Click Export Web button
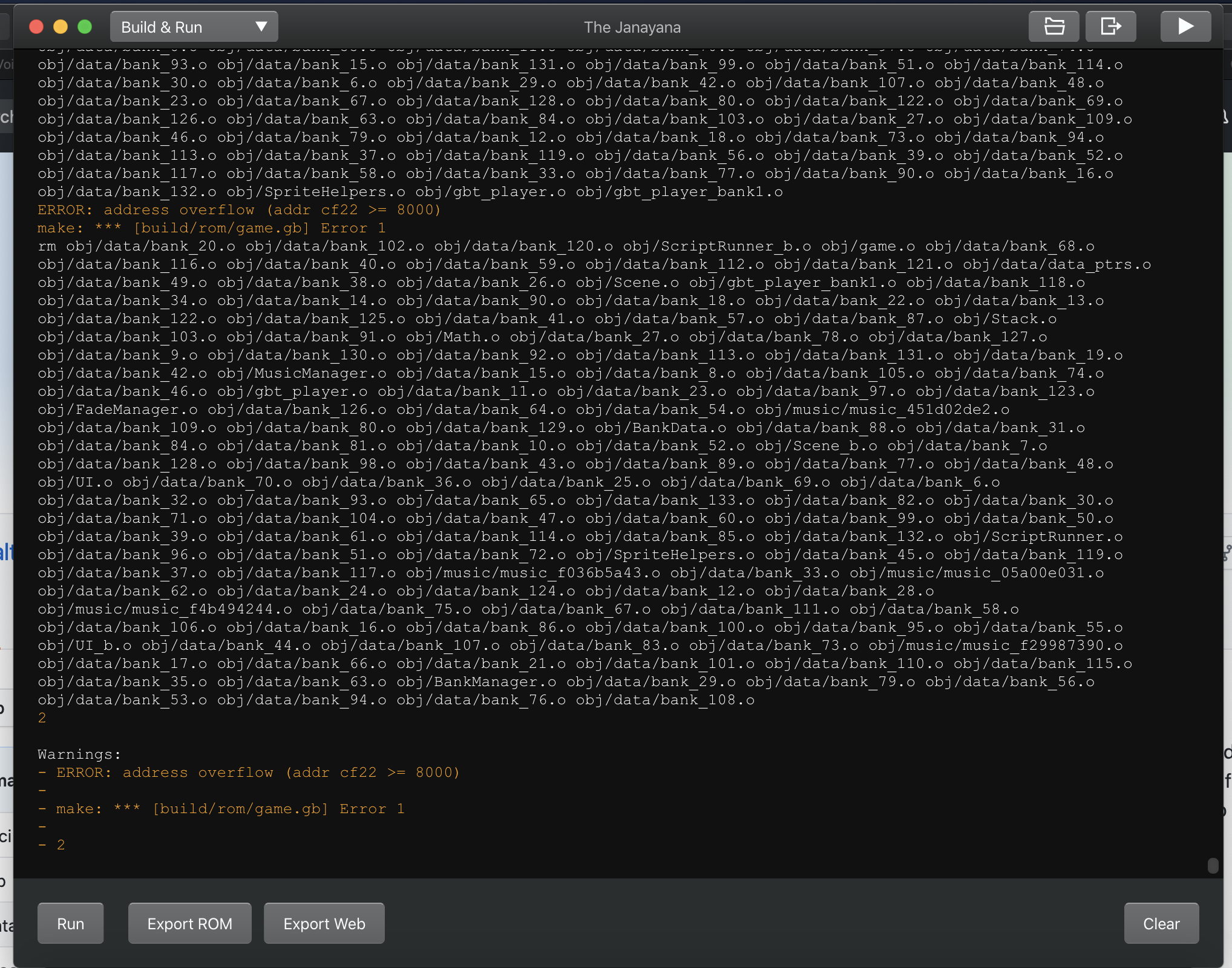The width and height of the screenshot is (1232, 968). point(324,923)
